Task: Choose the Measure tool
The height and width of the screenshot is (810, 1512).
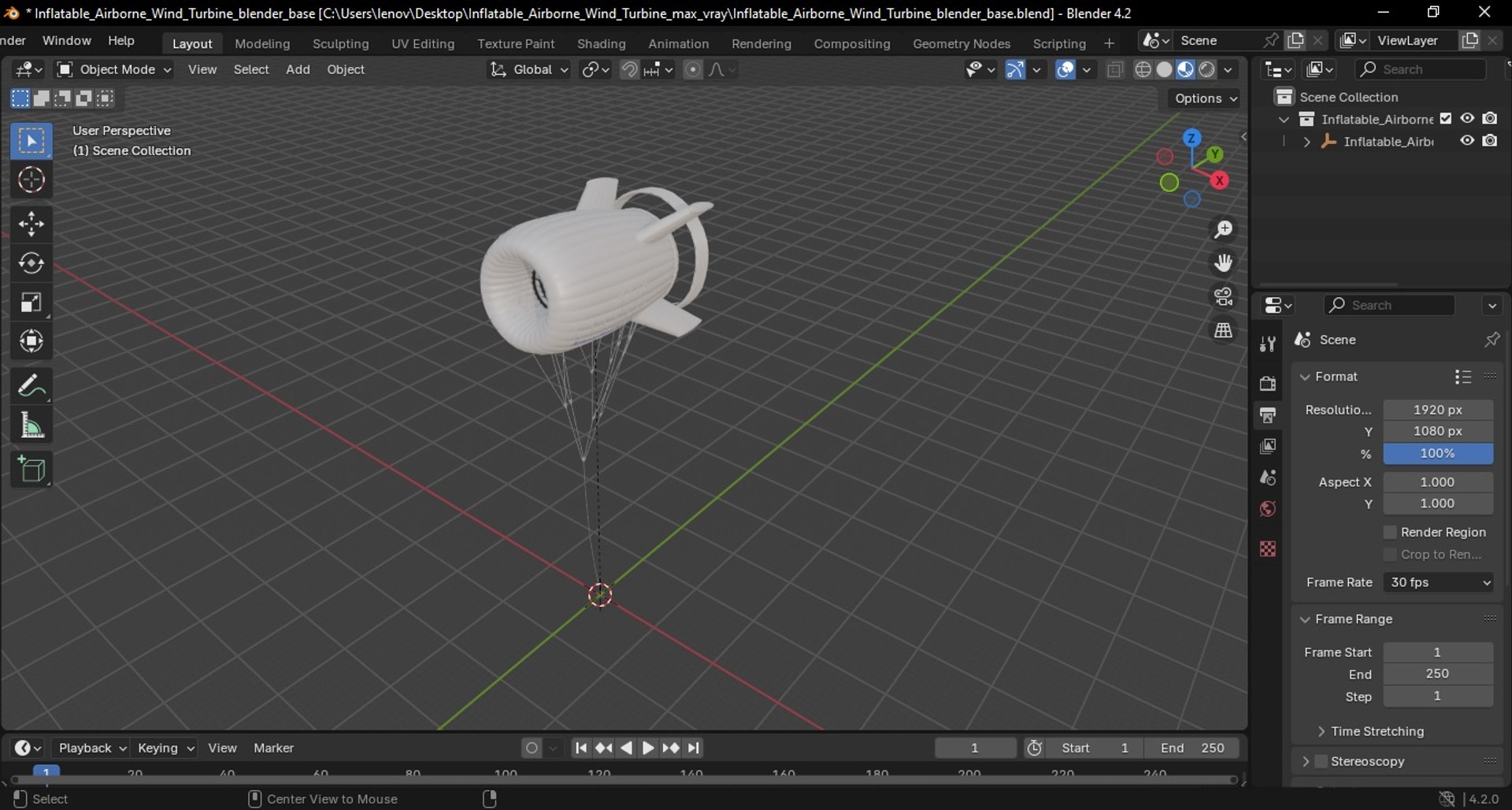Action: coord(31,426)
